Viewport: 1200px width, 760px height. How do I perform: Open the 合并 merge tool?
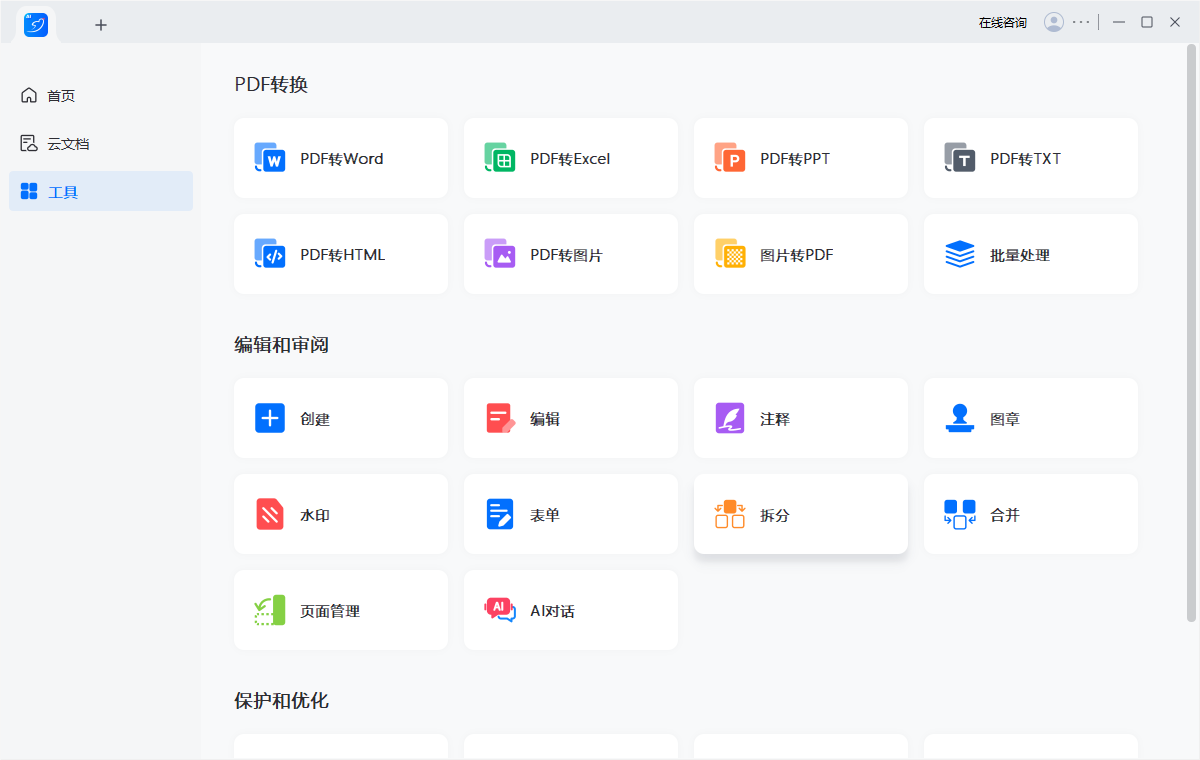point(1030,514)
